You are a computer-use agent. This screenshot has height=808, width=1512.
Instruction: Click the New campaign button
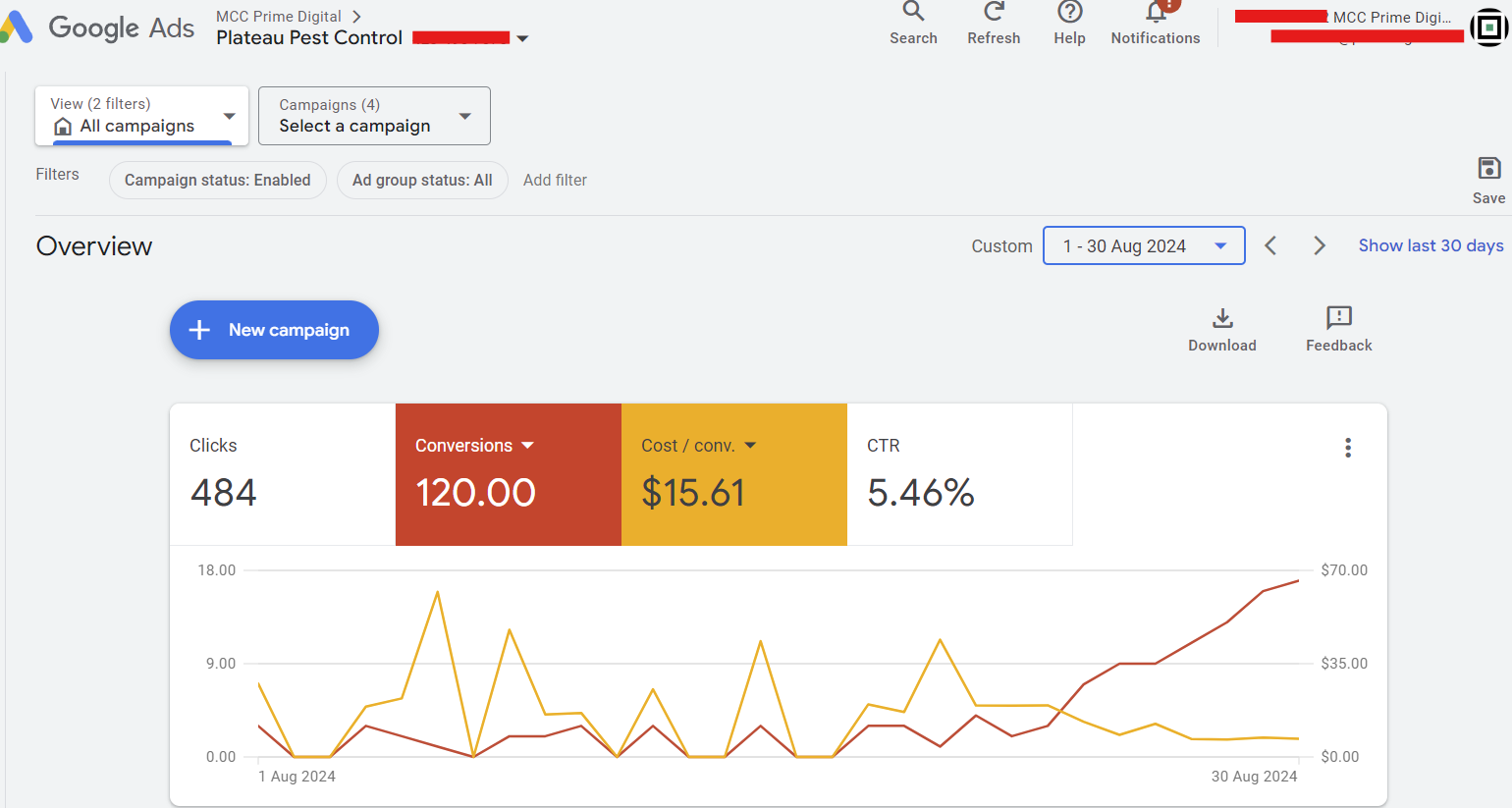[274, 330]
